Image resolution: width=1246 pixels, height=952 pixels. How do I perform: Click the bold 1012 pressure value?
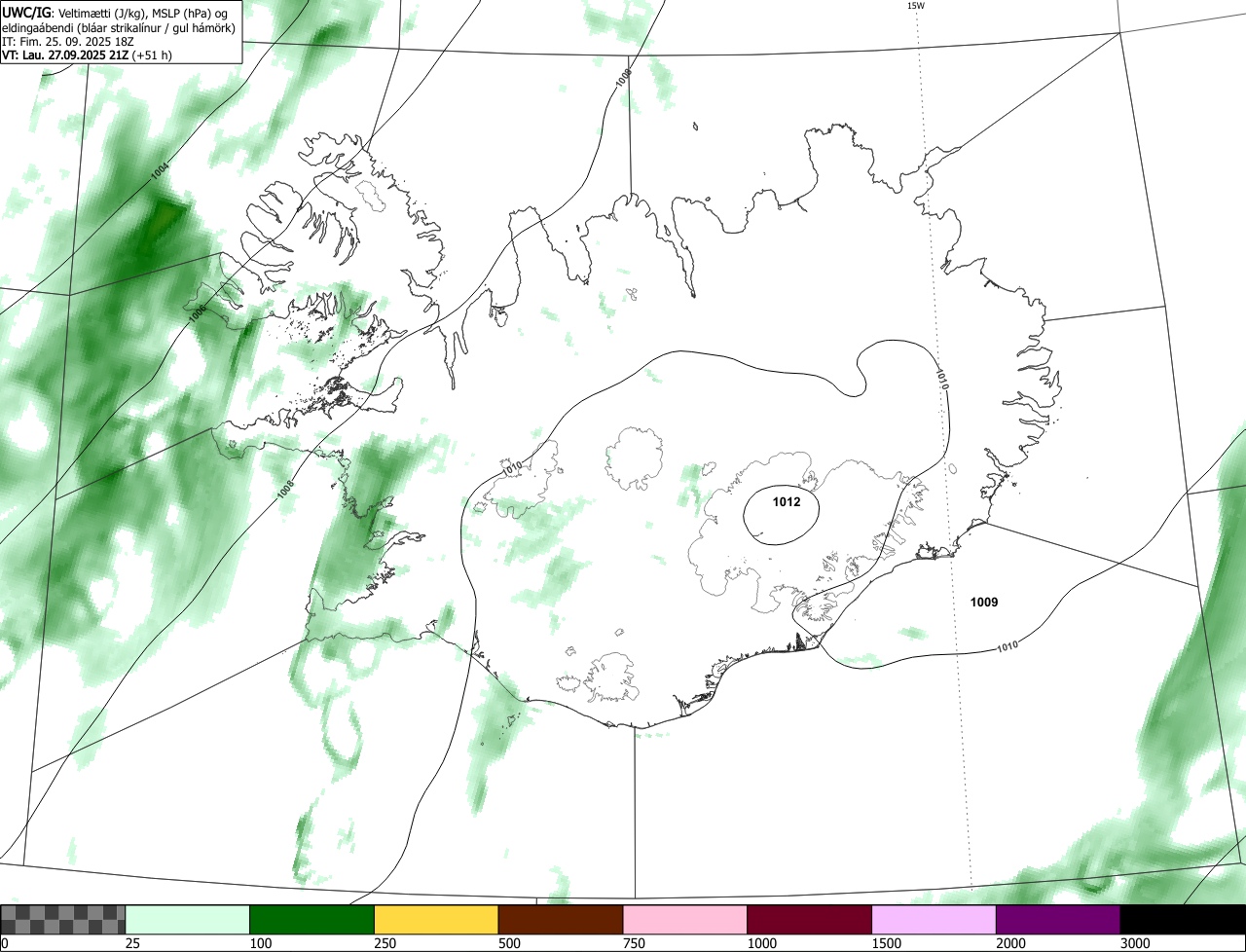pyautogui.click(x=787, y=502)
